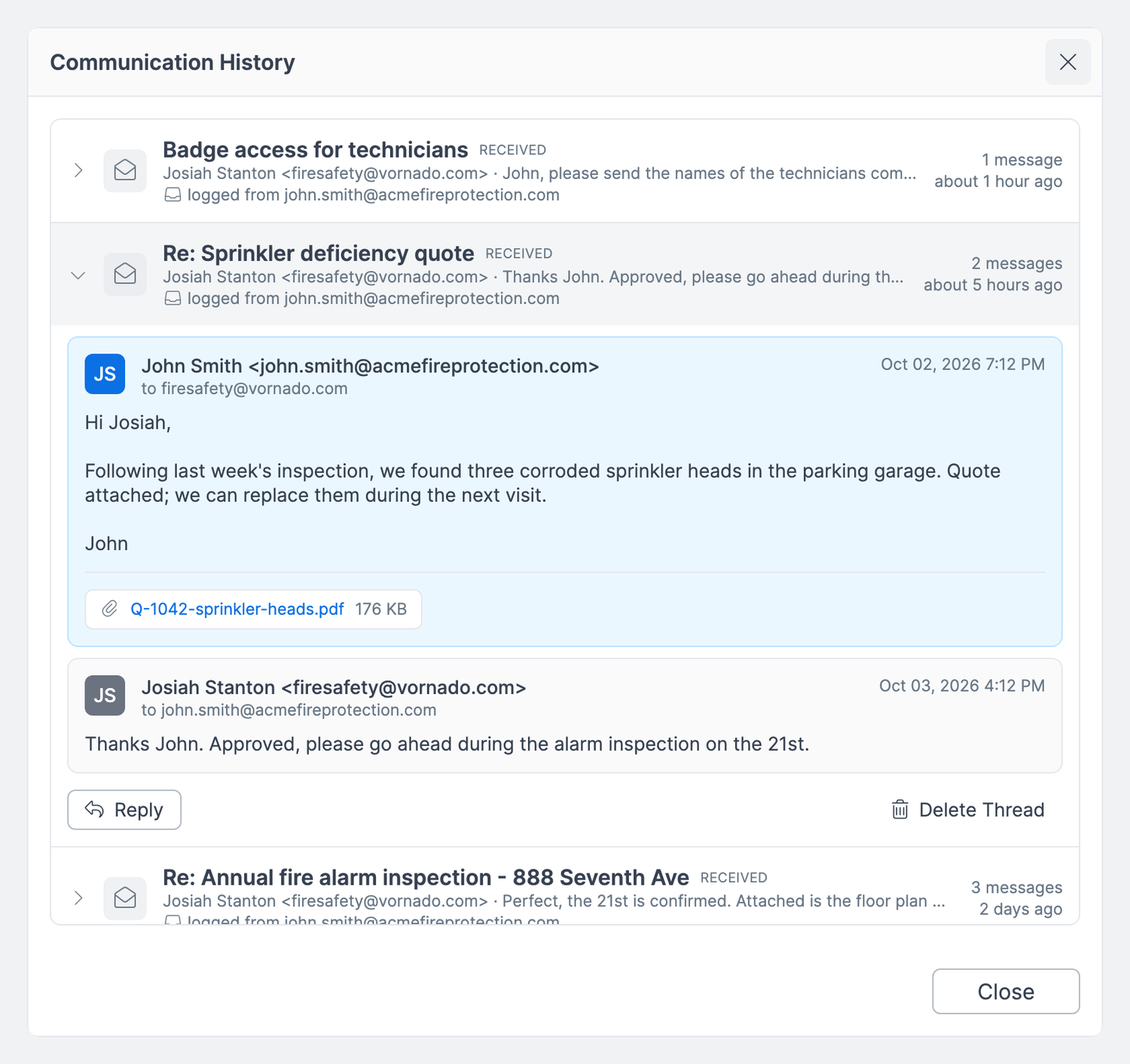
Task: Click the 'Thanks John. Approved' message body
Action: click(x=447, y=744)
